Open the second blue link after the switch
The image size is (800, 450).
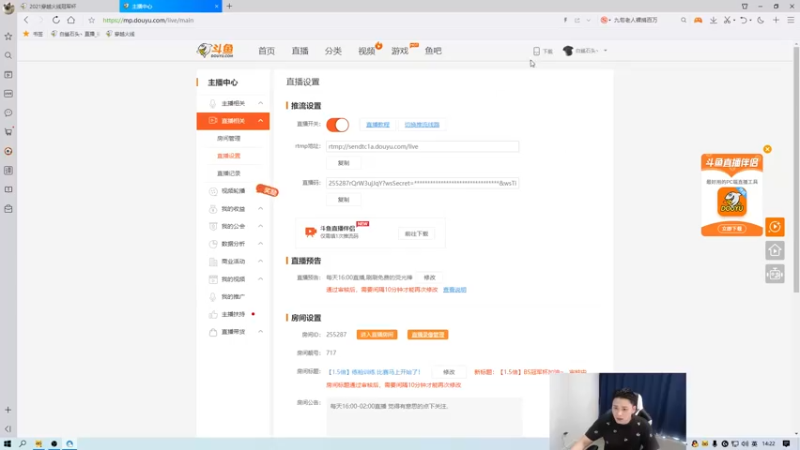[422, 124]
